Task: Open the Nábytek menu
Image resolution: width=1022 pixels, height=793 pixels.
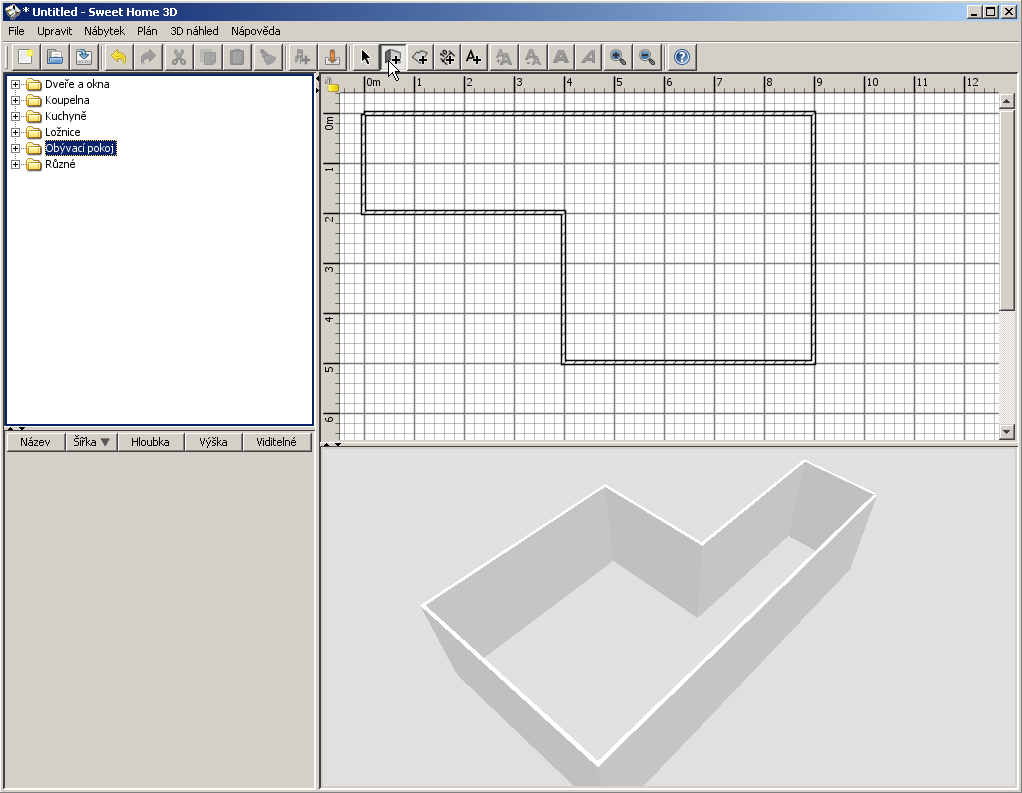Action: point(104,31)
